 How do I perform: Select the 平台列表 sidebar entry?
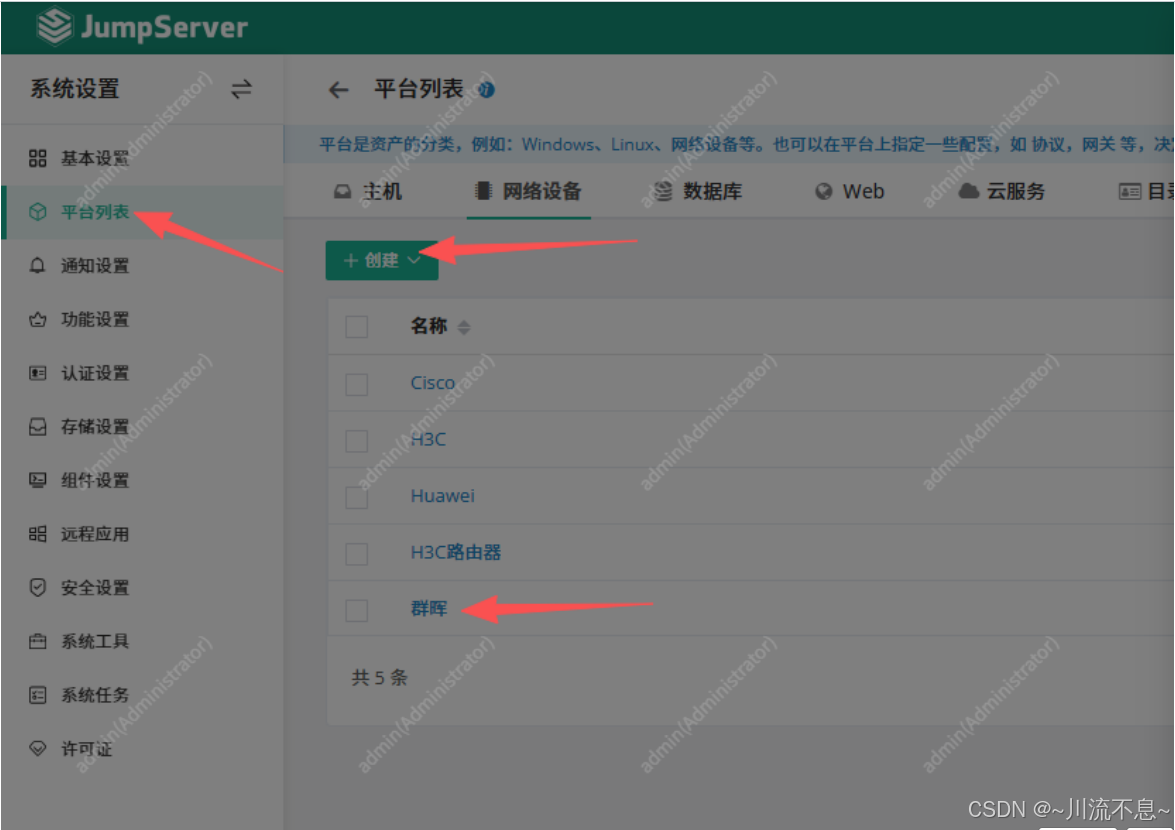(142, 212)
